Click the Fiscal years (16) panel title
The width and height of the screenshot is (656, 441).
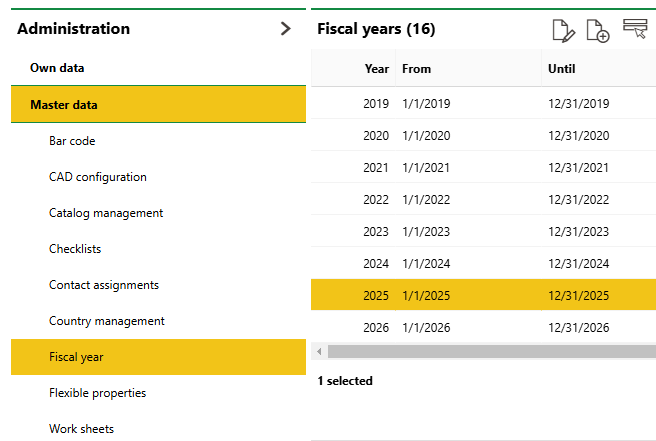tap(376, 29)
